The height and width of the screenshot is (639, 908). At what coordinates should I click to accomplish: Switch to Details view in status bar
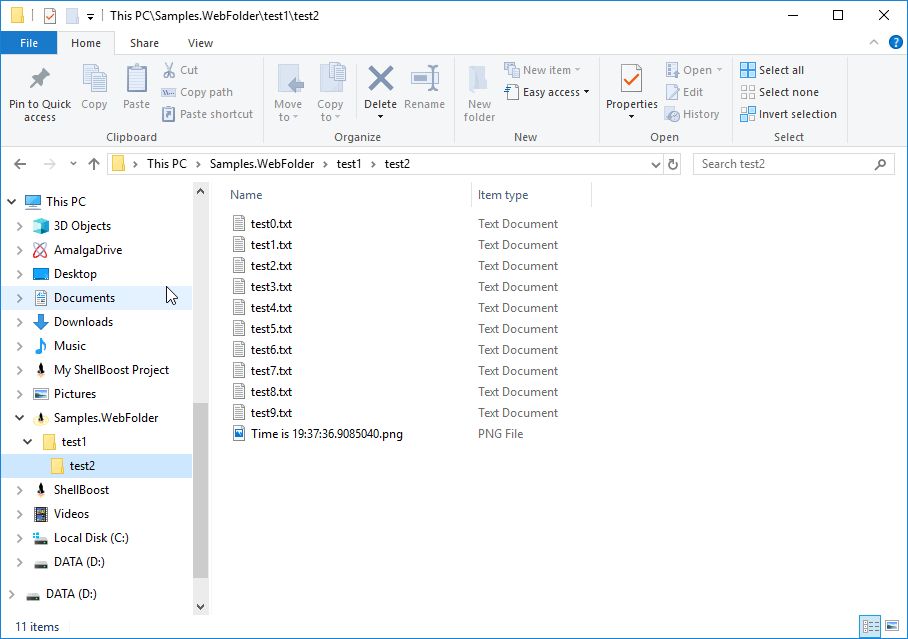click(870, 626)
